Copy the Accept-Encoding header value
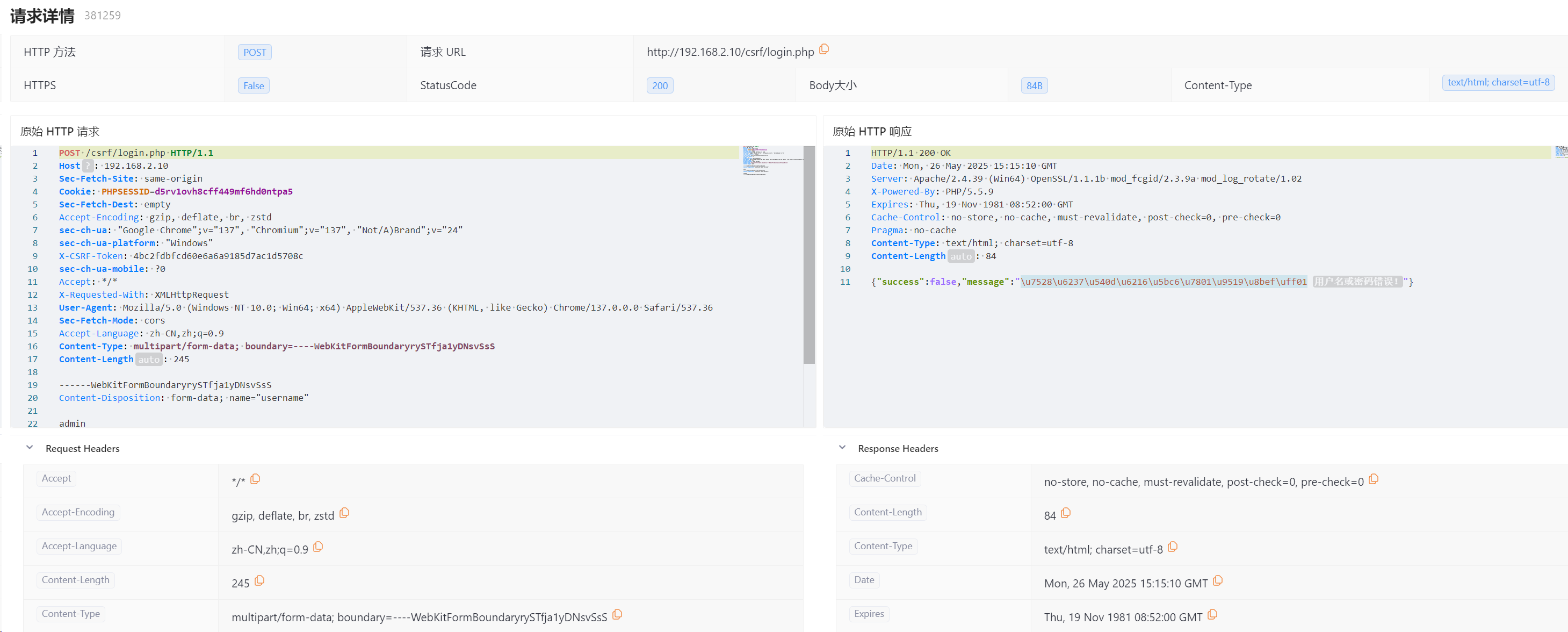Image resolution: width=1568 pixels, height=632 pixels. pyautogui.click(x=344, y=513)
